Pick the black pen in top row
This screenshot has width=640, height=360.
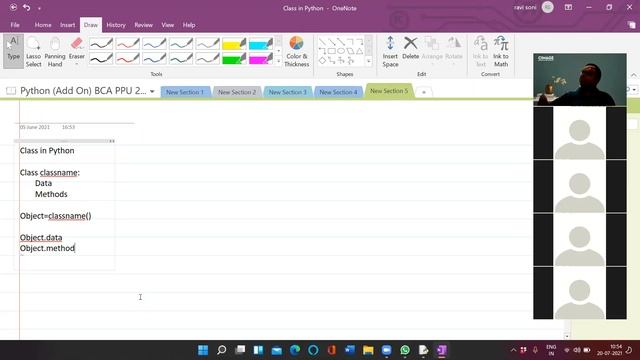(x=101, y=43)
